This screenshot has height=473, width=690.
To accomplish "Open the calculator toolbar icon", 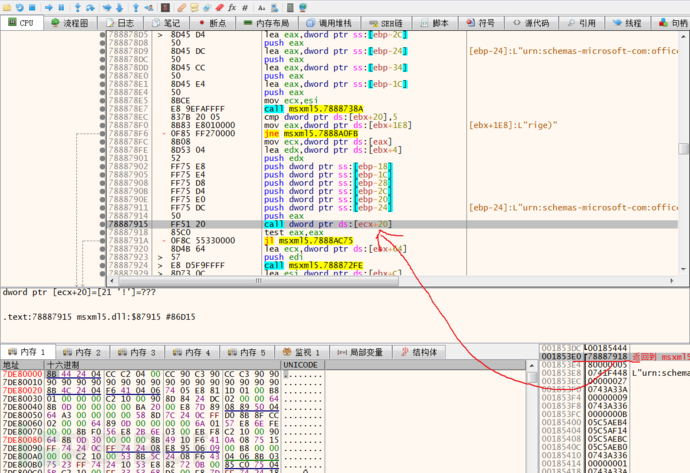I will tap(289, 7).
